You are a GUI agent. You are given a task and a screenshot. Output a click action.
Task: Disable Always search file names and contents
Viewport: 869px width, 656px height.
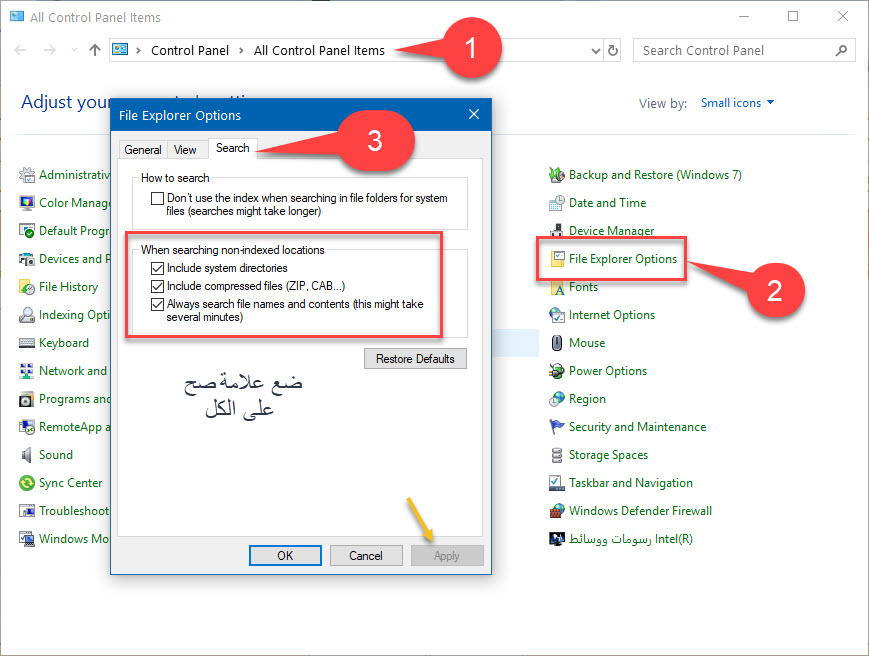point(157,304)
